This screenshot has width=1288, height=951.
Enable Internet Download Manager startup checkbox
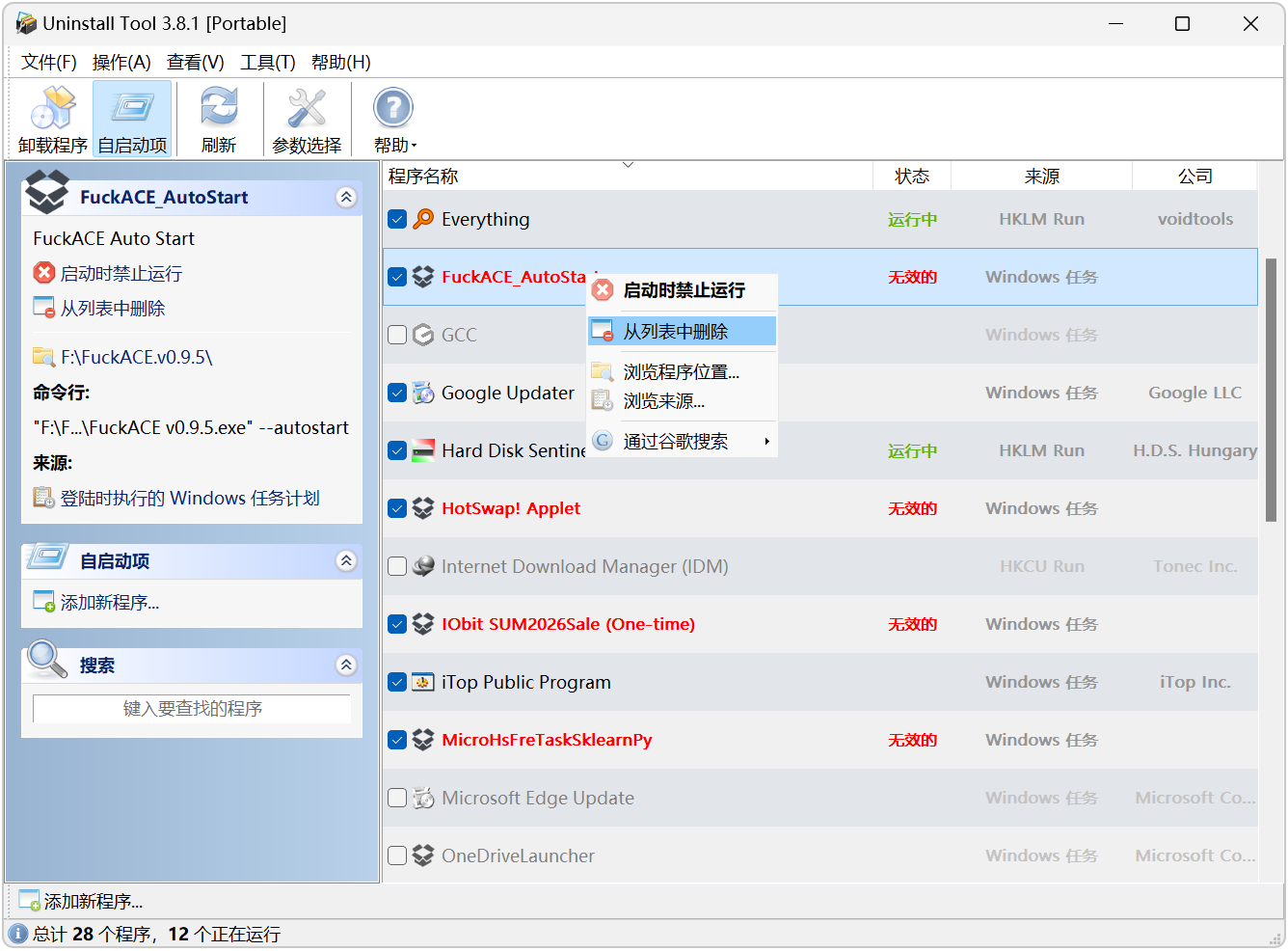(x=397, y=566)
